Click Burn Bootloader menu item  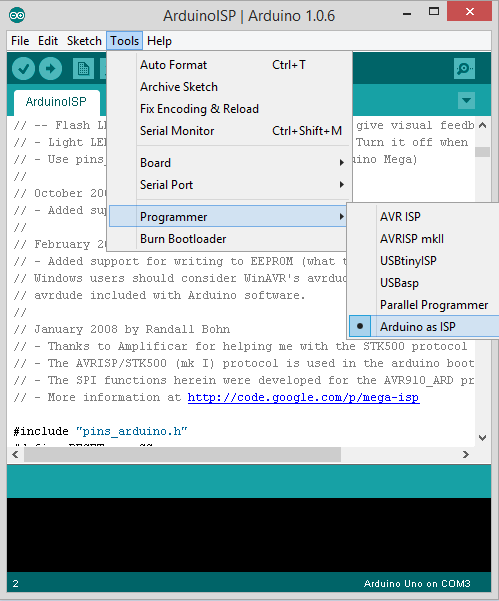(x=228, y=239)
